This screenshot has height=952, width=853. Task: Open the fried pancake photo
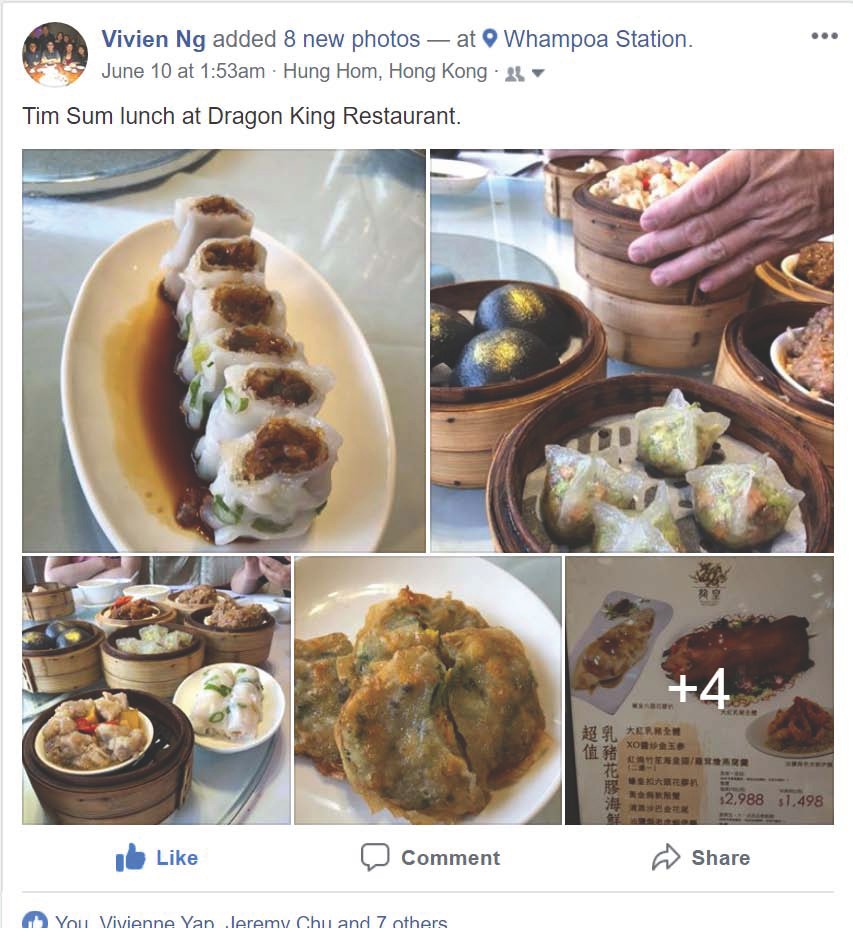[428, 690]
